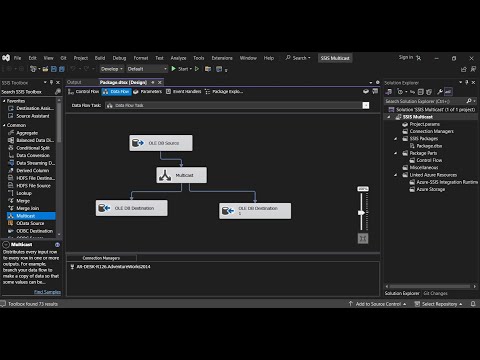The image size is (480, 360).
Task: Click Collapse All in Solution Explorer toolbar
Action: coord(421,92)
